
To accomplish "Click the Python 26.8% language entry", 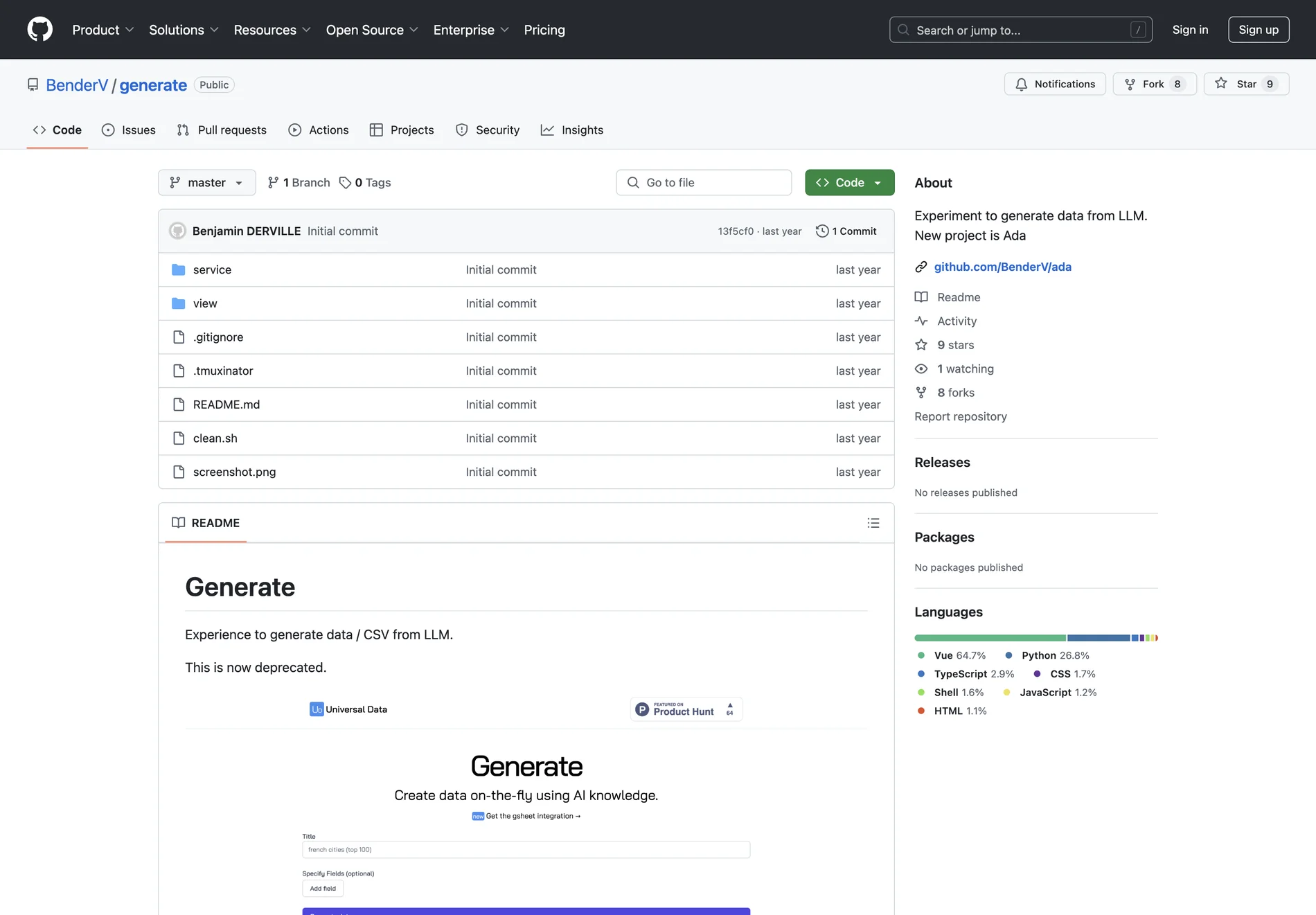I will tap(1047, 656).
